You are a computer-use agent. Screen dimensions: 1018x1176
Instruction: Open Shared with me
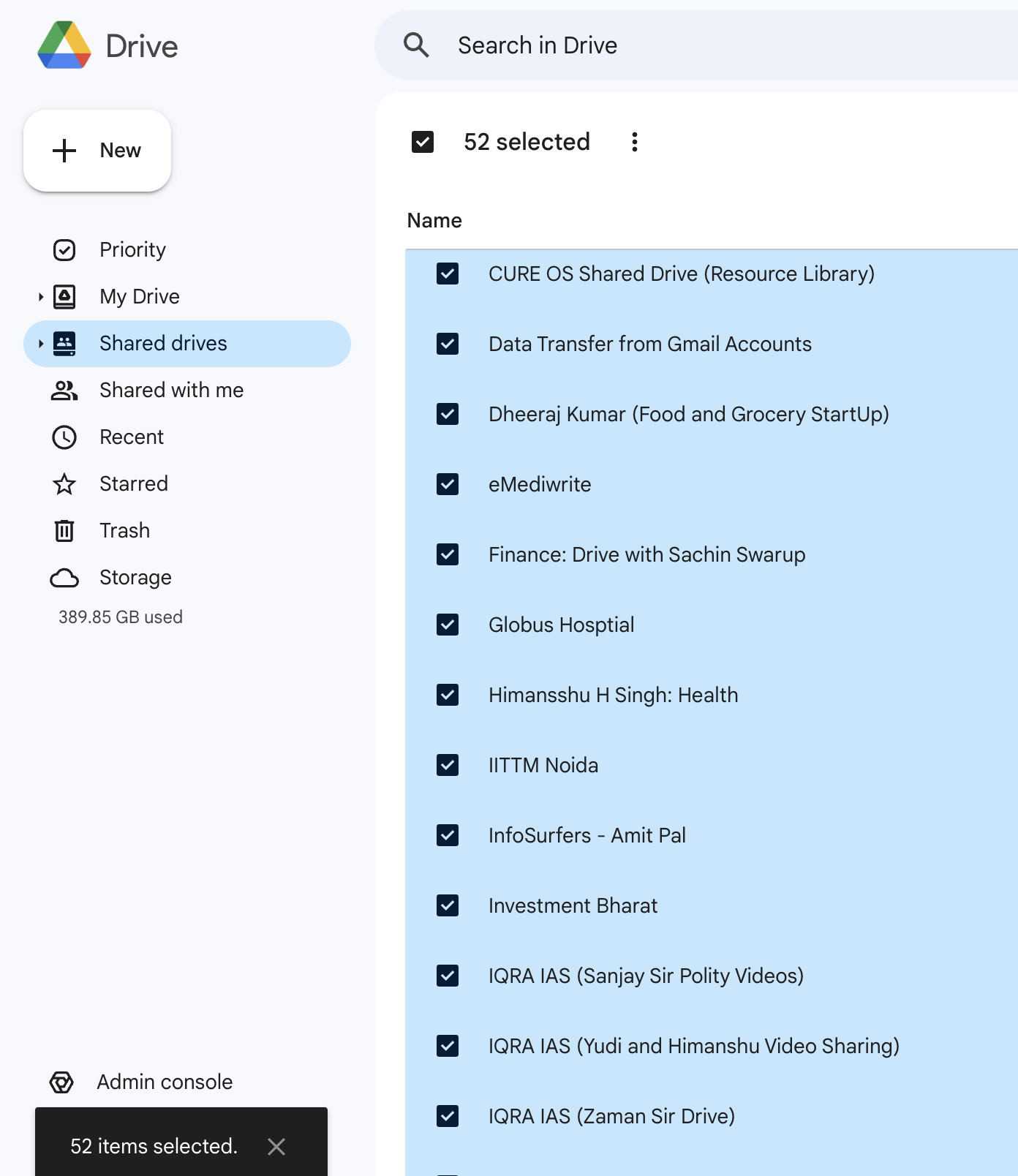click(172, 391)
